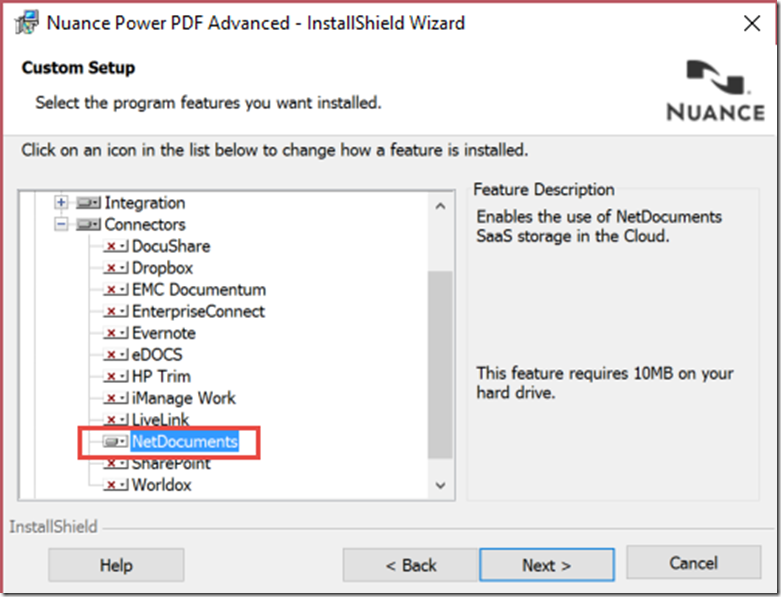
Task: Open Worldox feature install-state icon
Action: pyautogui.click(x=116, y=484)
